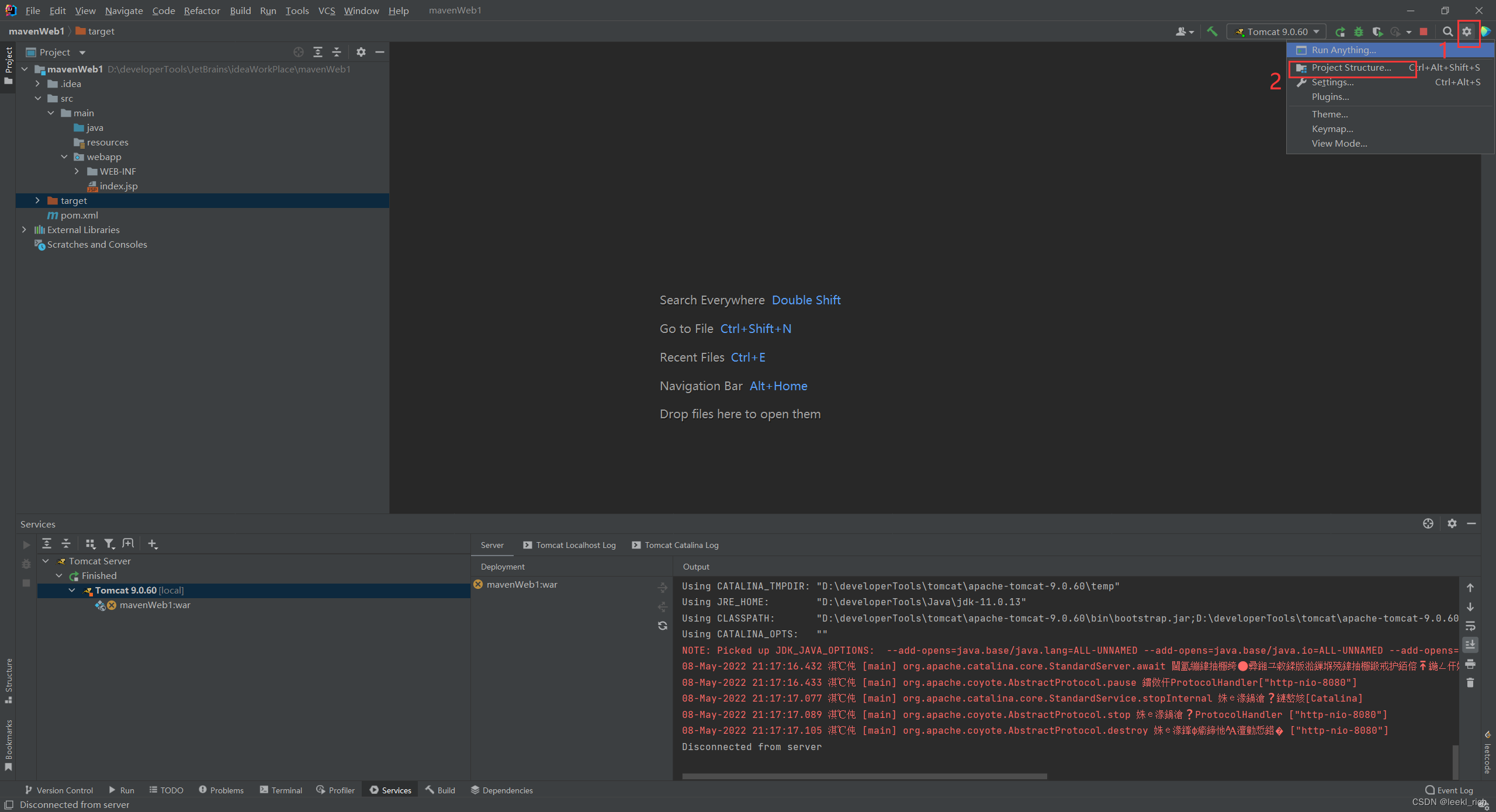Collapse the webapp folder
Viewport: 1496px width, 812px height.
[64, 157]
